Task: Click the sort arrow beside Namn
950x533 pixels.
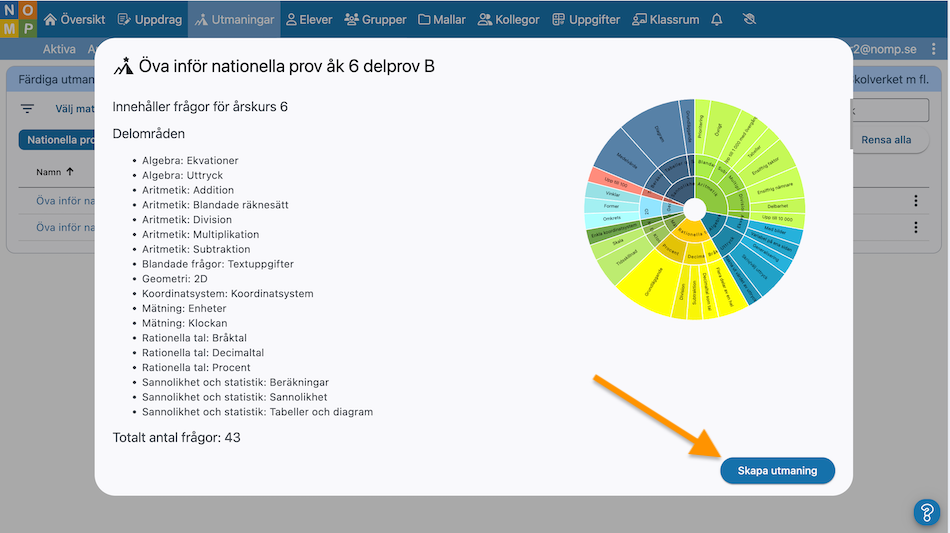Action: [x=70, y=172]
